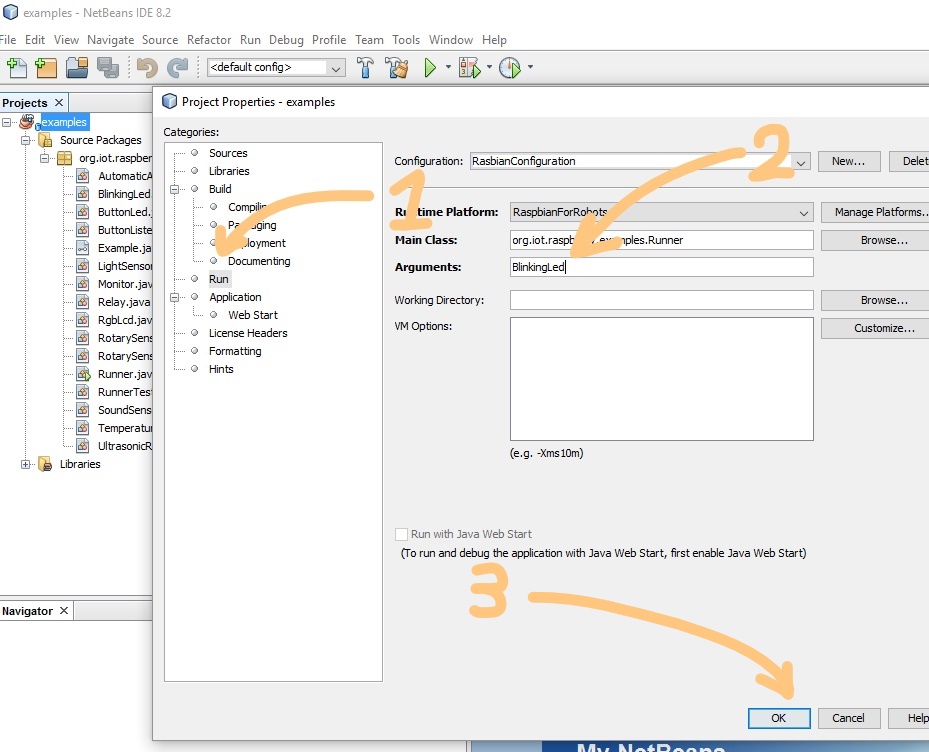Toggle Run with Java Web Start checkbox

tap(401, 535)
